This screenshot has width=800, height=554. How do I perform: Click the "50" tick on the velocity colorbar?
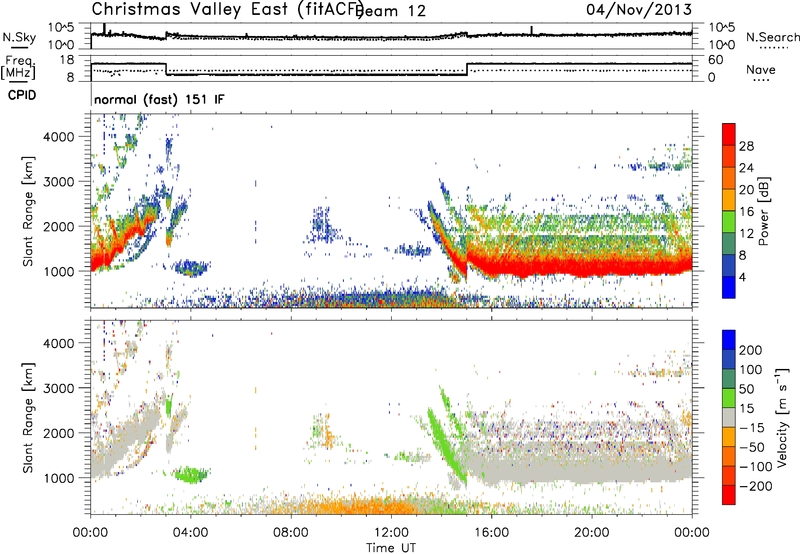(x=746, y=389)
